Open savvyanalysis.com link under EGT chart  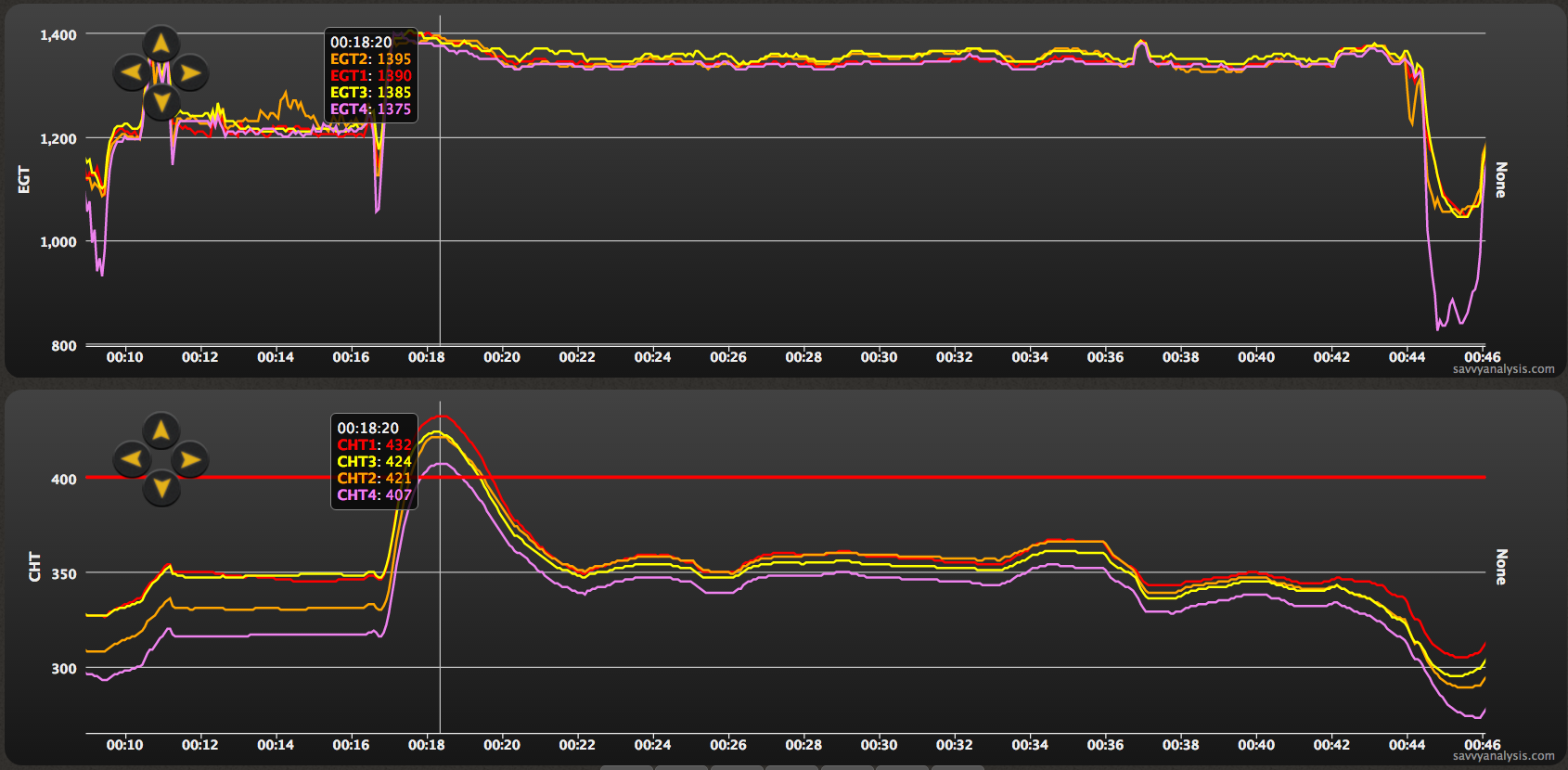click(1503, 369)
